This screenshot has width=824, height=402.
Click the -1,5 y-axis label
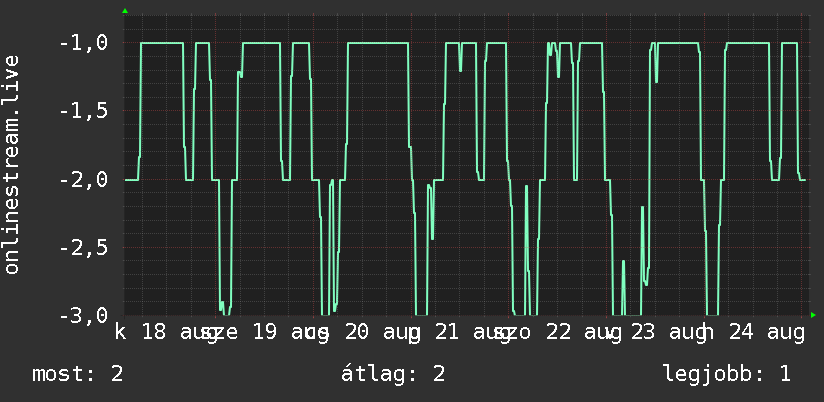(84, 111)
